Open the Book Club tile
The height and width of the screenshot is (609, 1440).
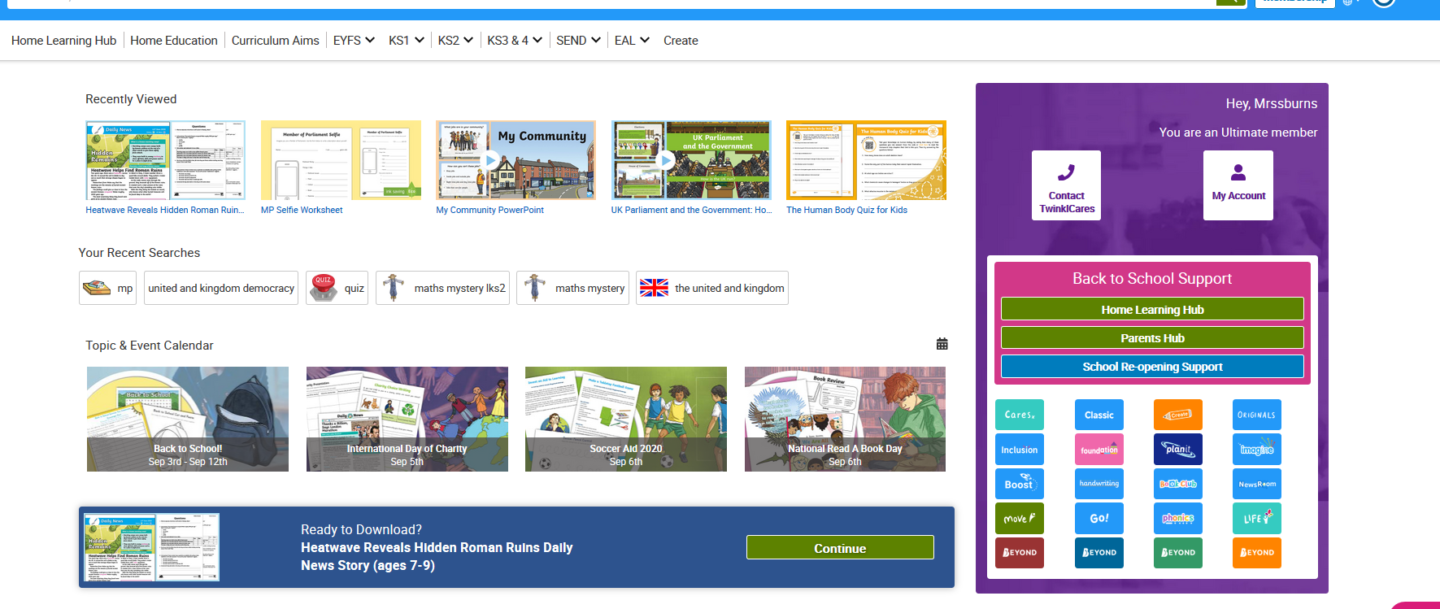tap(1178, 484)
